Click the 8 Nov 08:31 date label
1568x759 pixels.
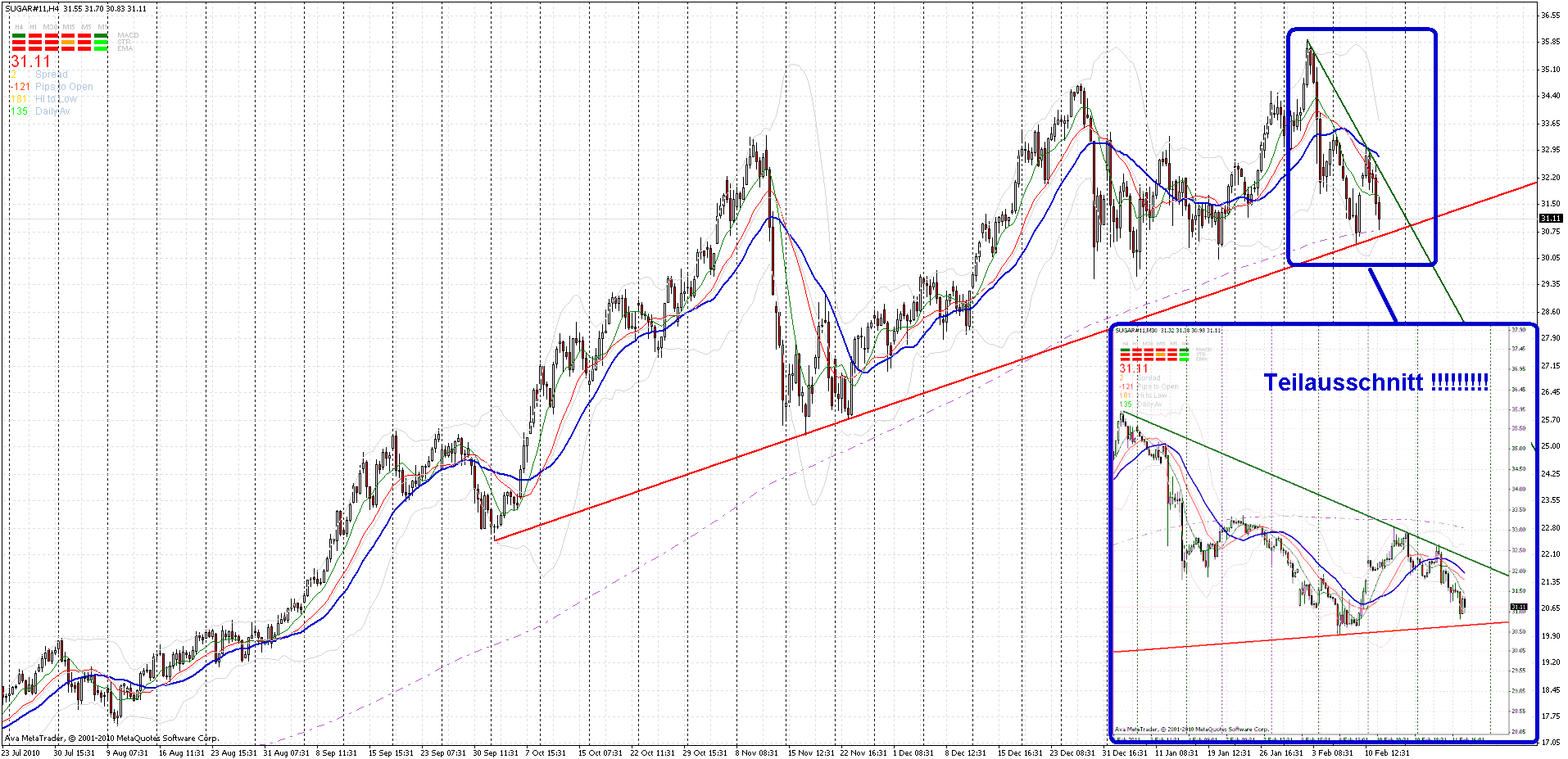(x=756, y=752)
